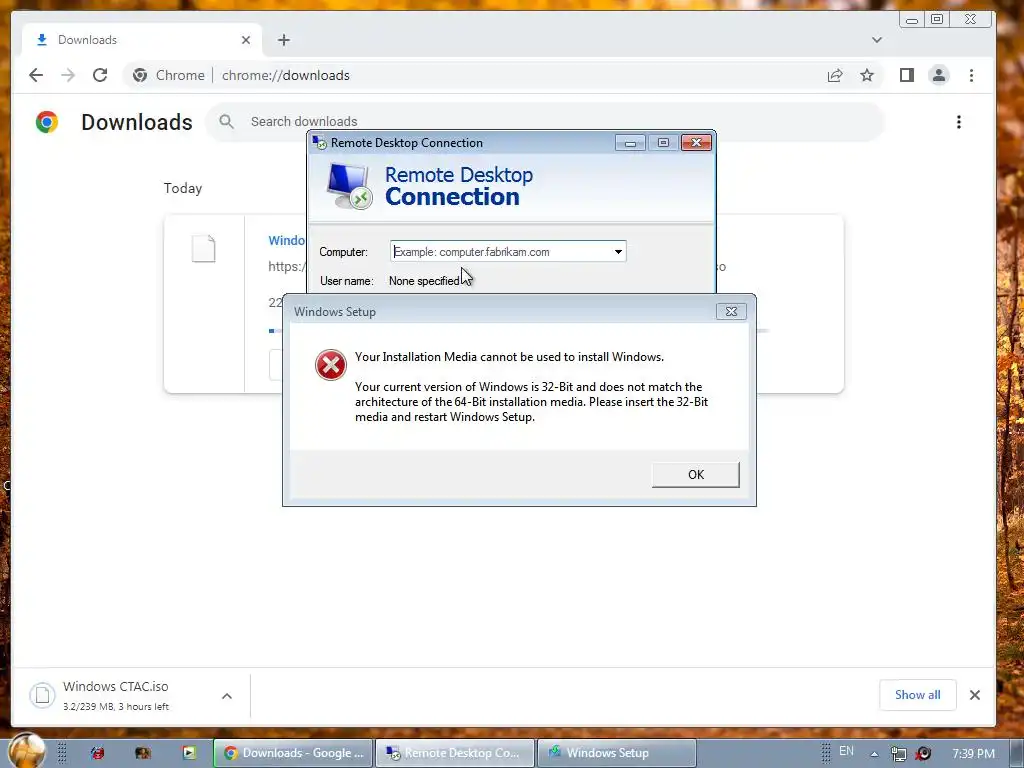The height and width of the screenshot is (768, 1024).
Task: Toggle the Chrome side panel icon
Action: pos(906,75)
